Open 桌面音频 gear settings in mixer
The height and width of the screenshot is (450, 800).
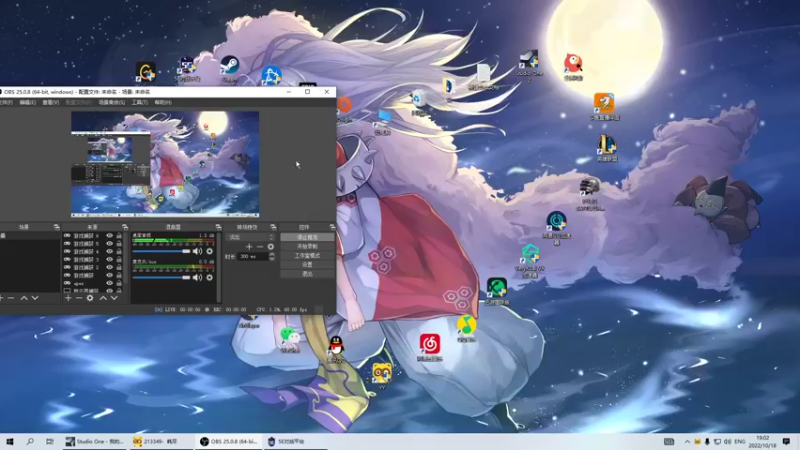pyautogui.click(x=209, y=251)
